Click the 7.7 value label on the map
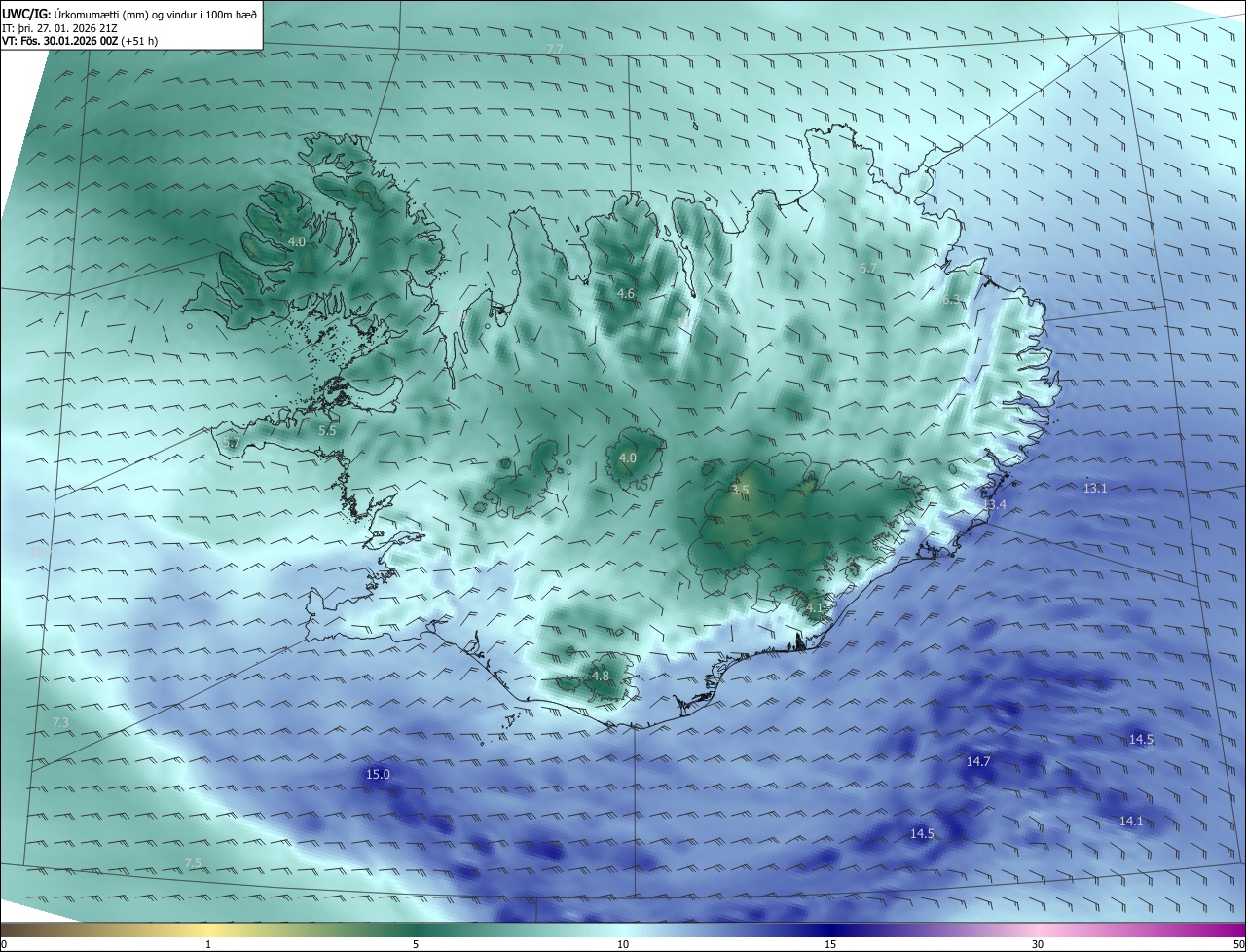This screenshot has width=1246, height=952. (x=554, y=49)
